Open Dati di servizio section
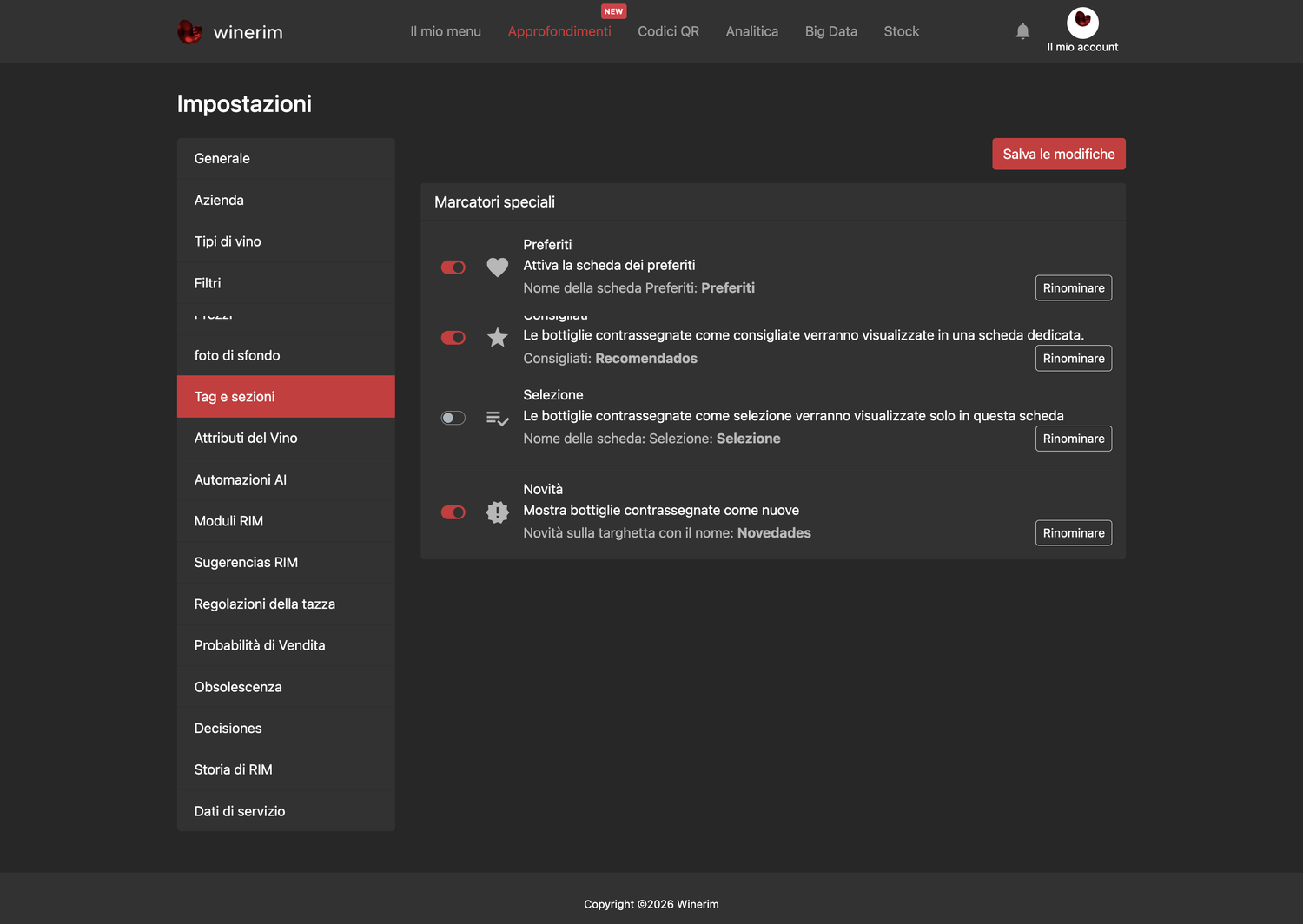The image size is (1303, 924). [x=286, y=811]
